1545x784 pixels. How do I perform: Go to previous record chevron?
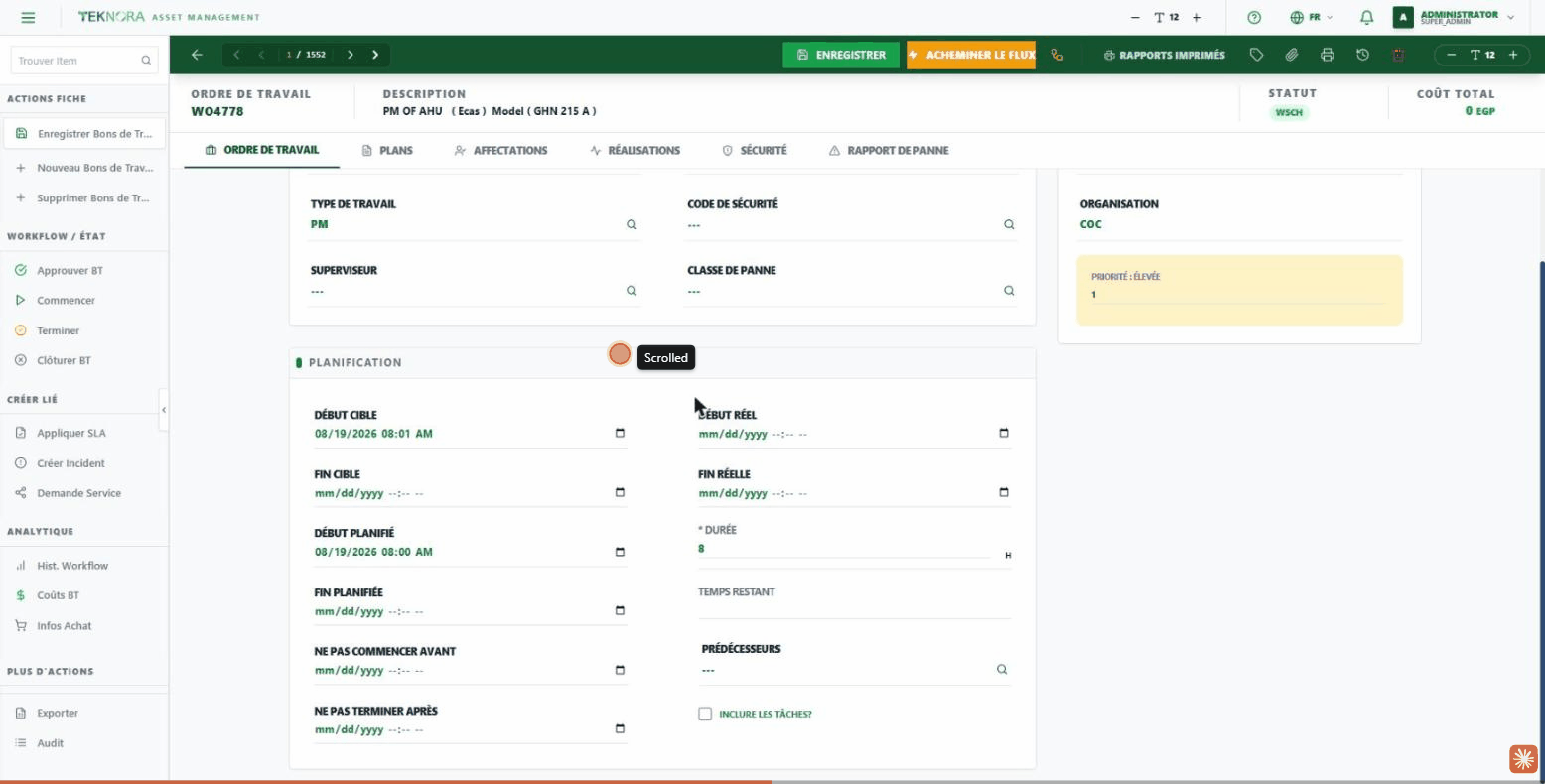[261, 55]
